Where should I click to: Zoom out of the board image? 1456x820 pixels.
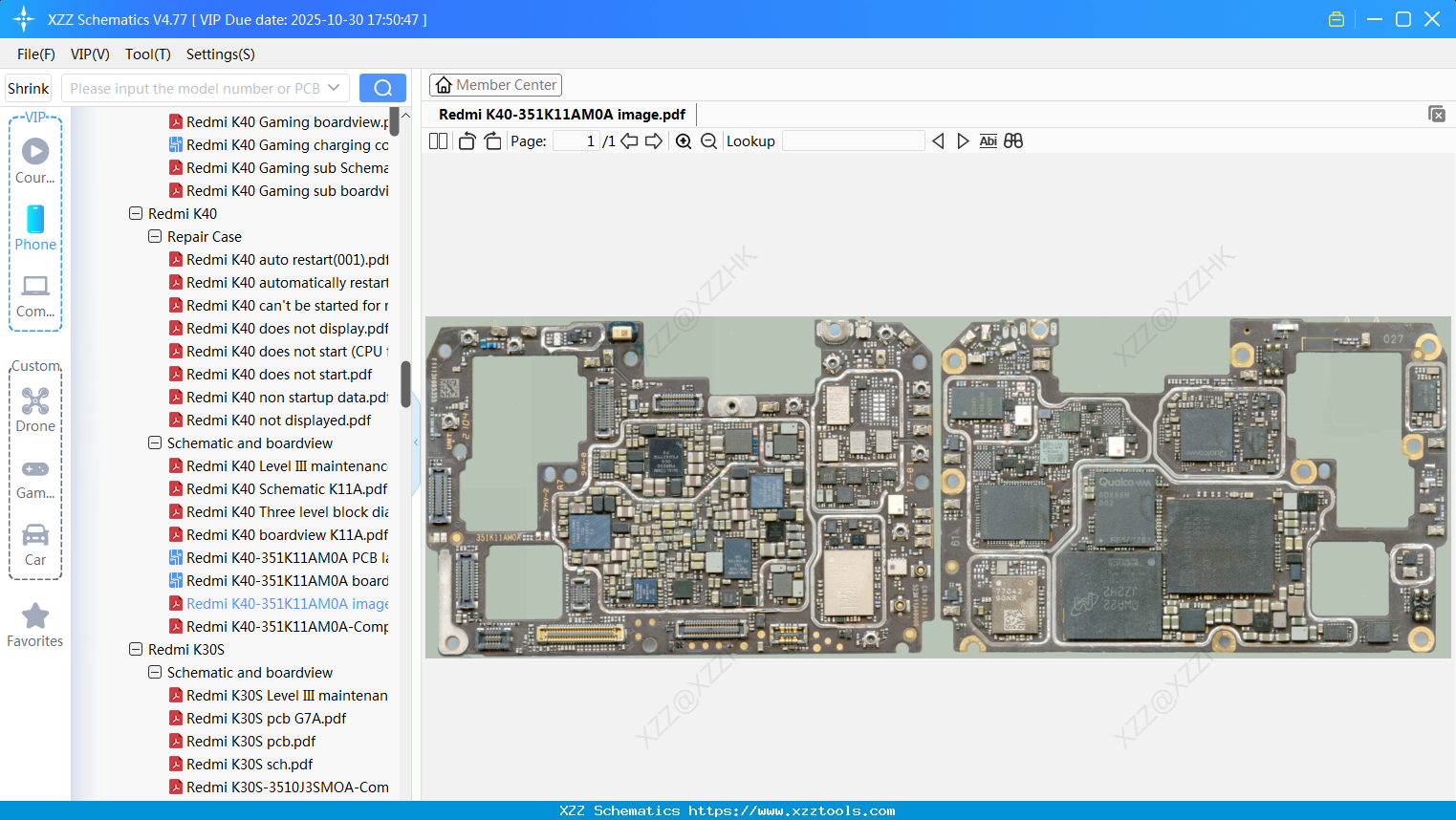(x=708, y=140)
